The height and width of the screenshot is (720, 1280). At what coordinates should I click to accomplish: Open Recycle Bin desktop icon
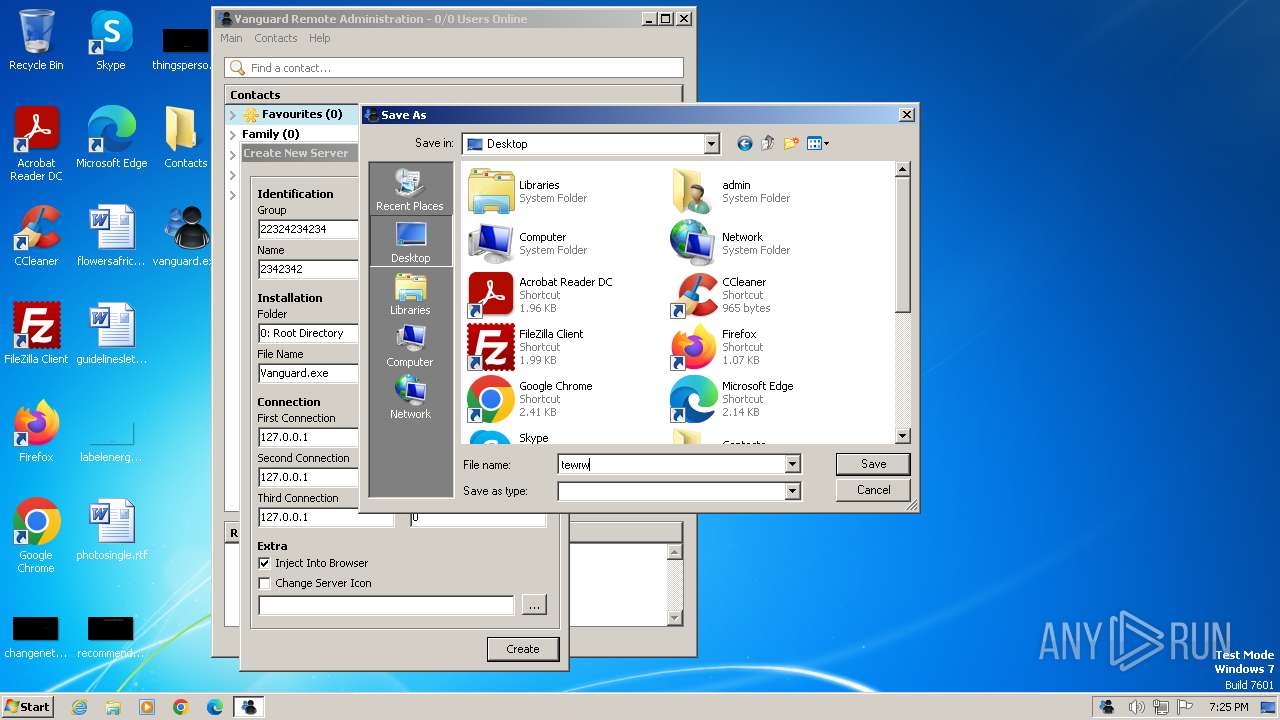point(36,40)
